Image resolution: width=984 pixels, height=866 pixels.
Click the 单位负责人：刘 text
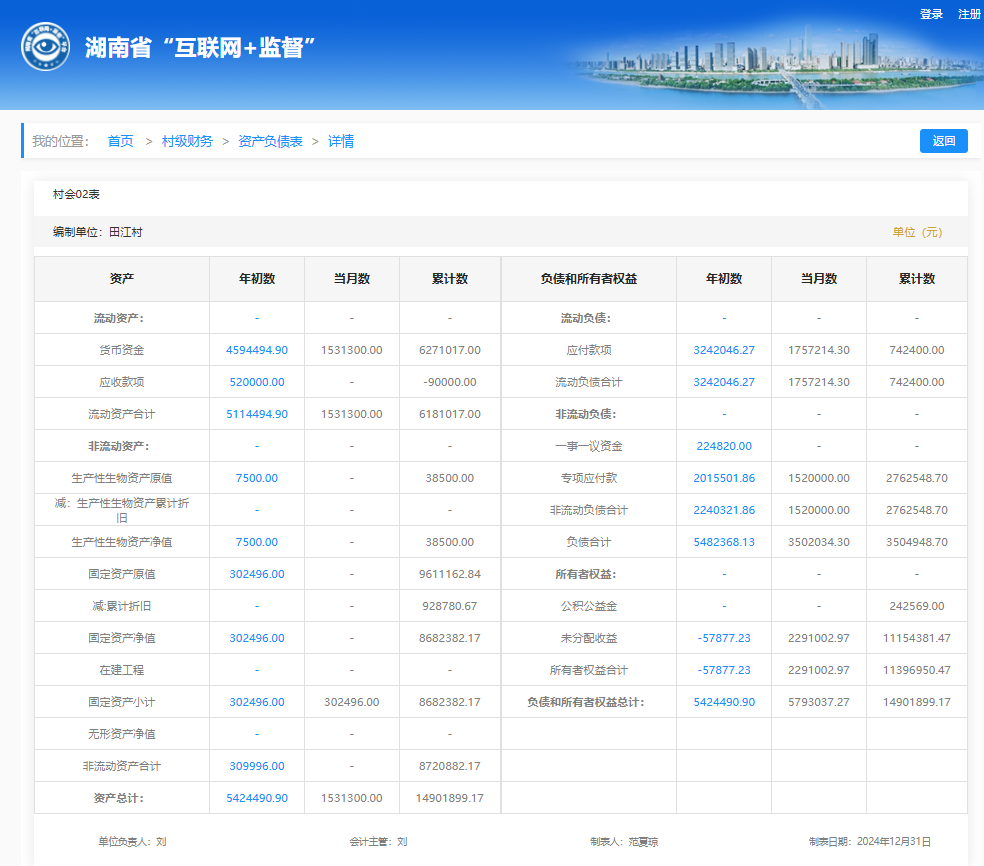pos(132,842)
